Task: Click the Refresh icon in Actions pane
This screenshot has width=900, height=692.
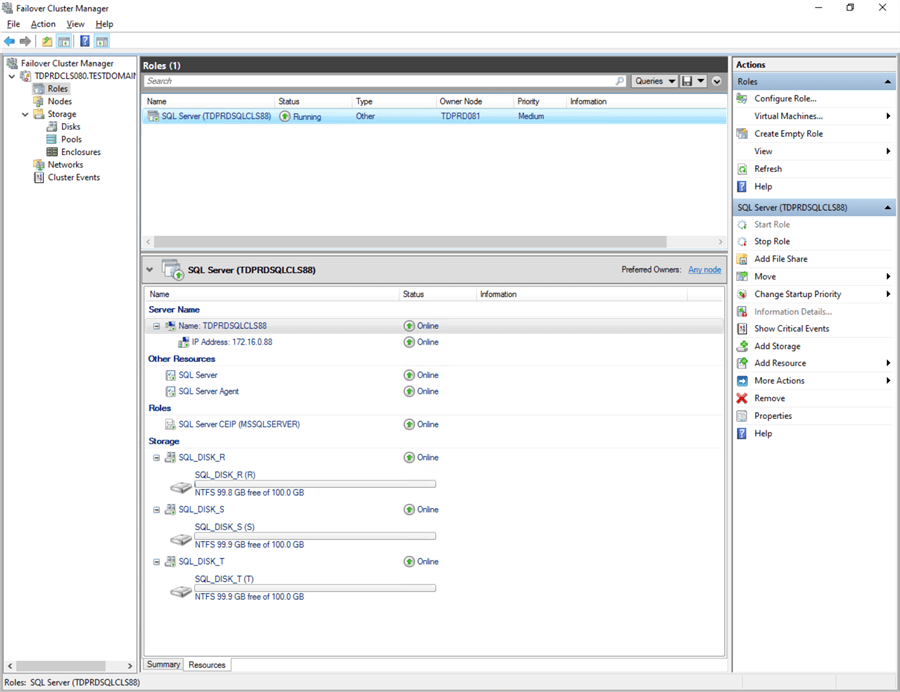Action: [x=742, y=169]
